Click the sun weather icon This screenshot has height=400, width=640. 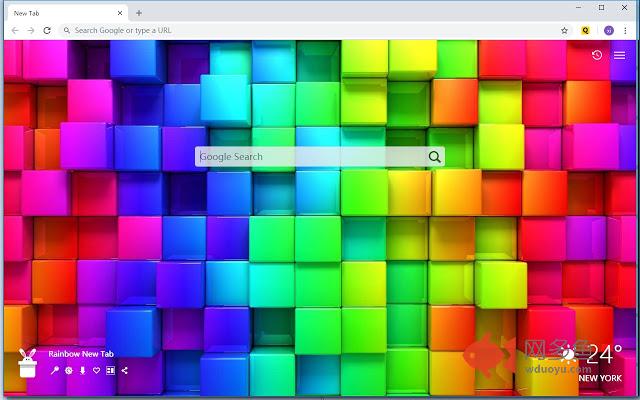pos(568,353)
